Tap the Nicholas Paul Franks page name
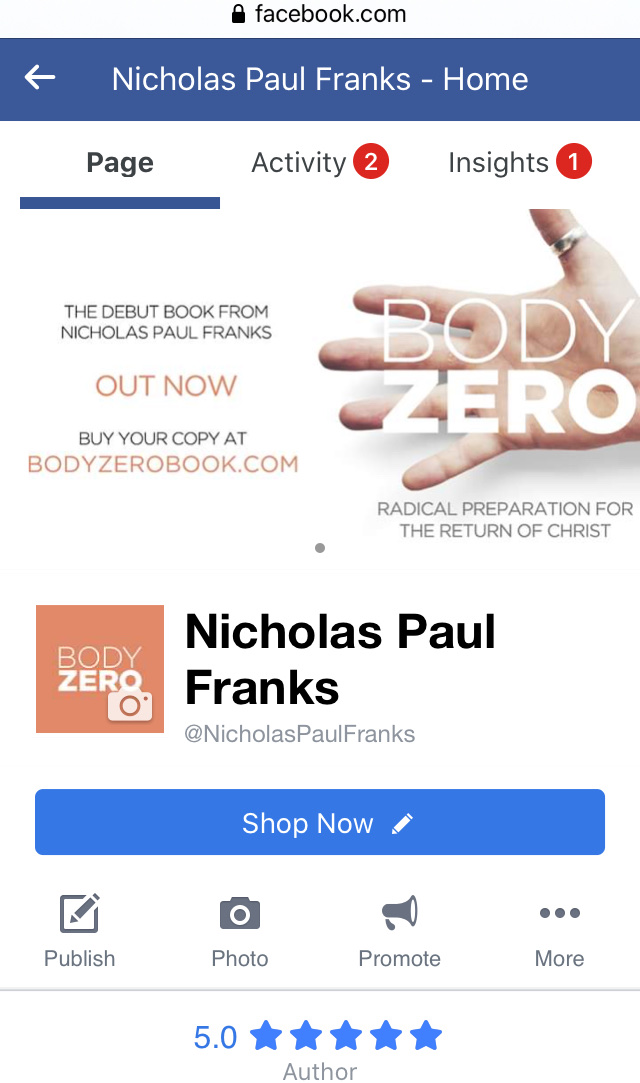The width and height of the screenshot is (640, 1083). (x=340, y=659)
